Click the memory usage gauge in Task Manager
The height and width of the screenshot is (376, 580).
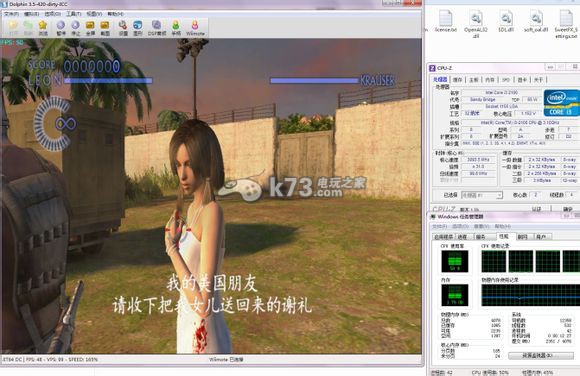[x=455, y=295]
